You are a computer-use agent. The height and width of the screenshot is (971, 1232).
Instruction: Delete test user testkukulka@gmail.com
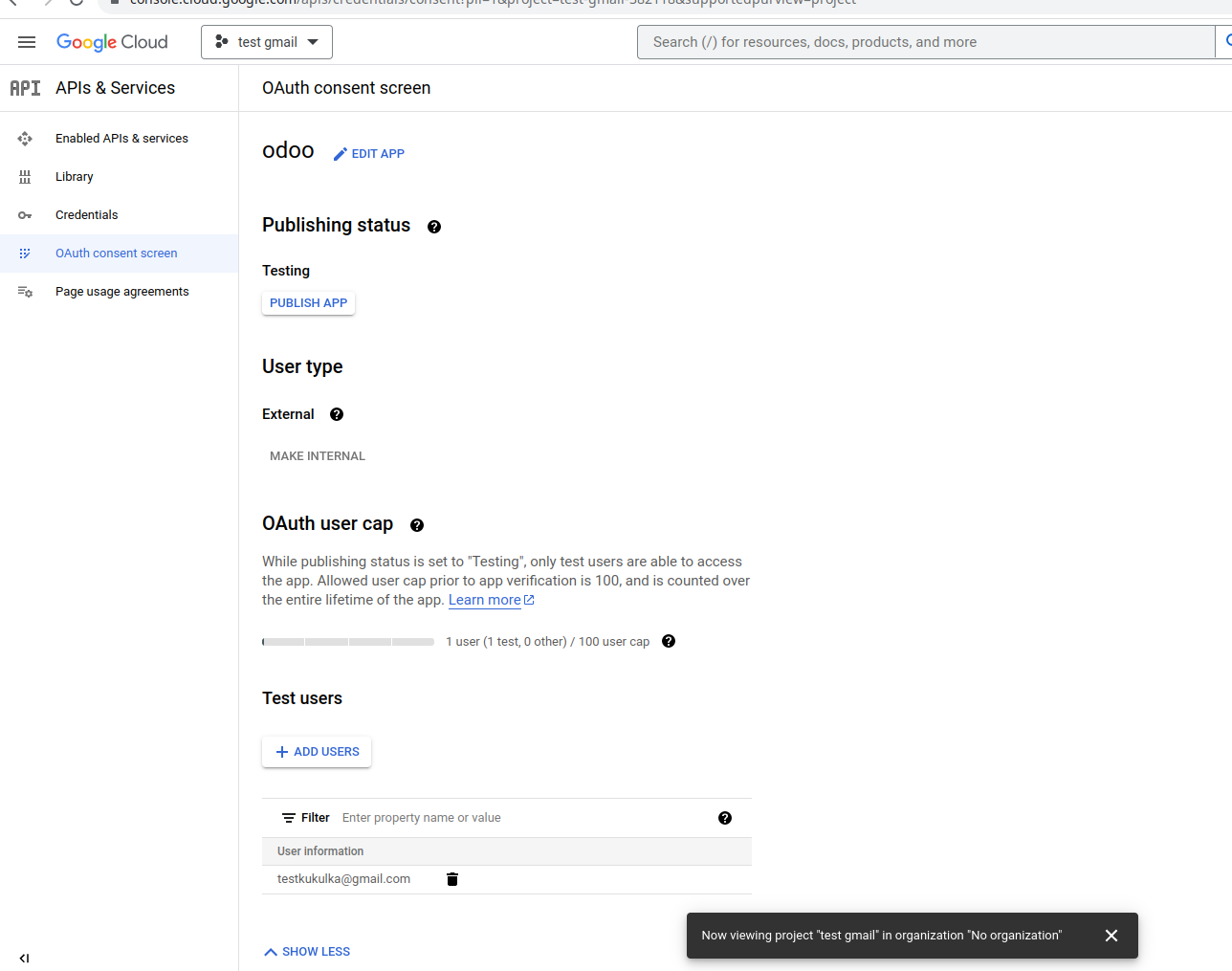coord(452,879)
